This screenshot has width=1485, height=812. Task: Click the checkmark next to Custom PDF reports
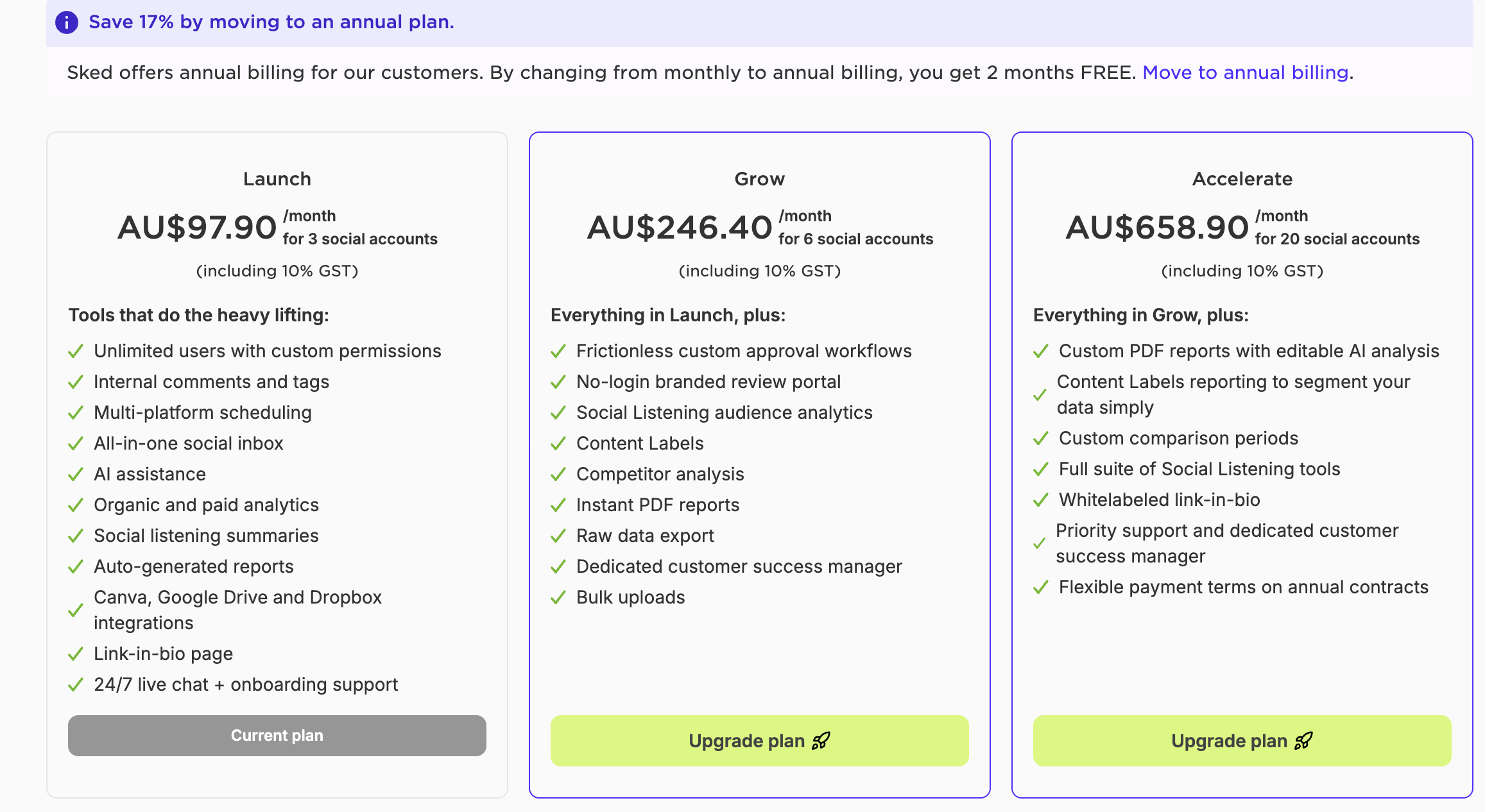click(x=1041, y=351)
